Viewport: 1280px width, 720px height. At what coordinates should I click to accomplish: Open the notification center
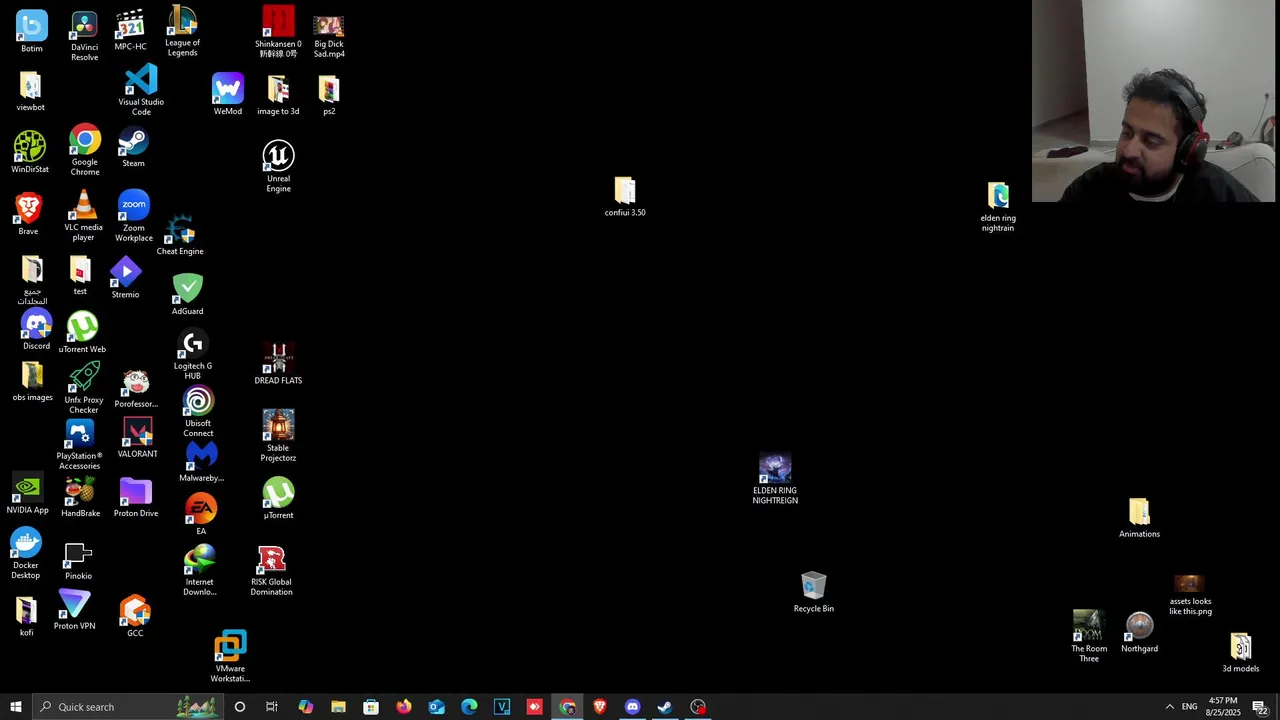(x=1259, y=707)
